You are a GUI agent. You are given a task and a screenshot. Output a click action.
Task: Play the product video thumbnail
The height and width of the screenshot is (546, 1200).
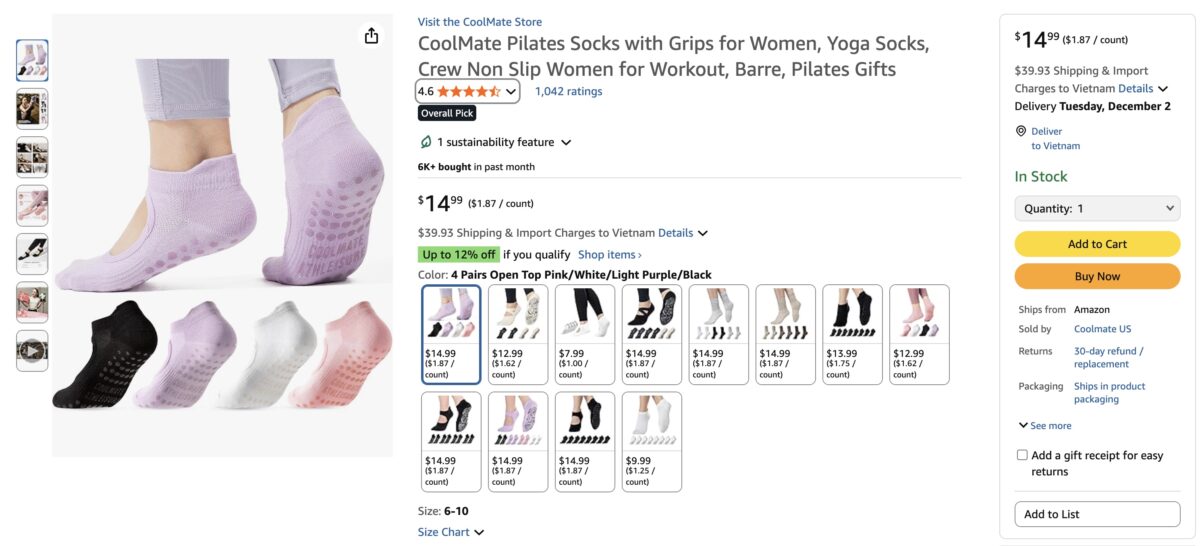(32, 351)
